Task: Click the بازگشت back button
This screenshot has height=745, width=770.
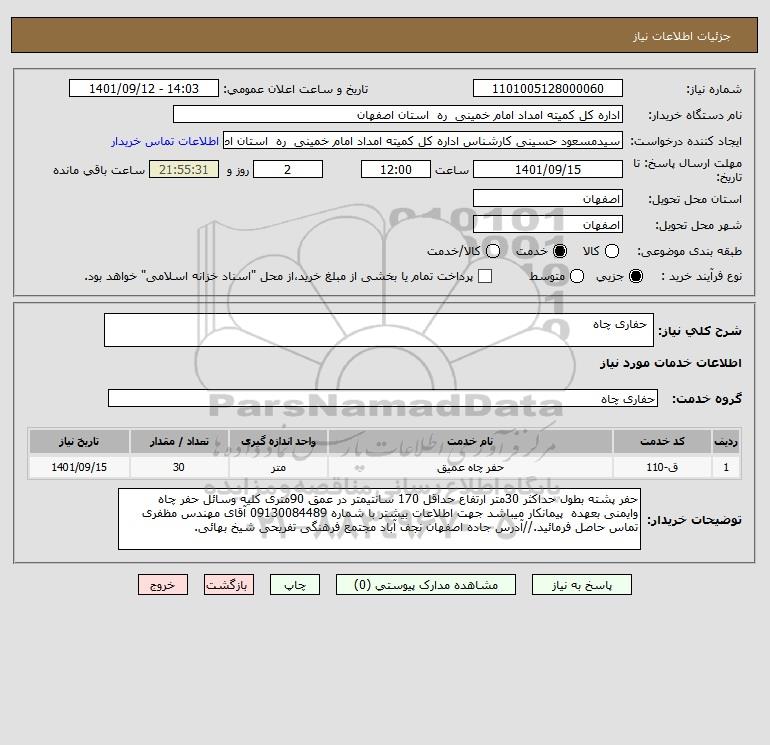Action: tap(229, 585)
